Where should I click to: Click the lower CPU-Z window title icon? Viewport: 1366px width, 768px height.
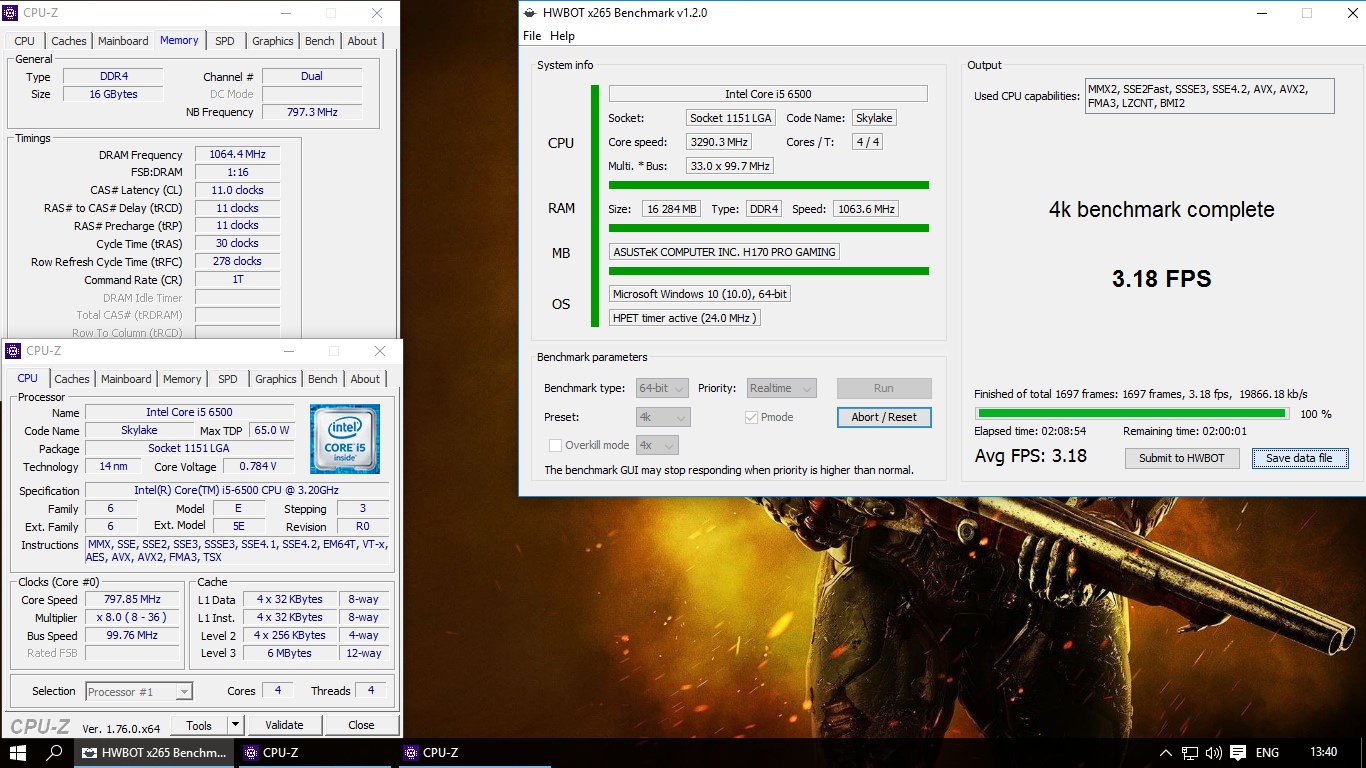(13, 351)
